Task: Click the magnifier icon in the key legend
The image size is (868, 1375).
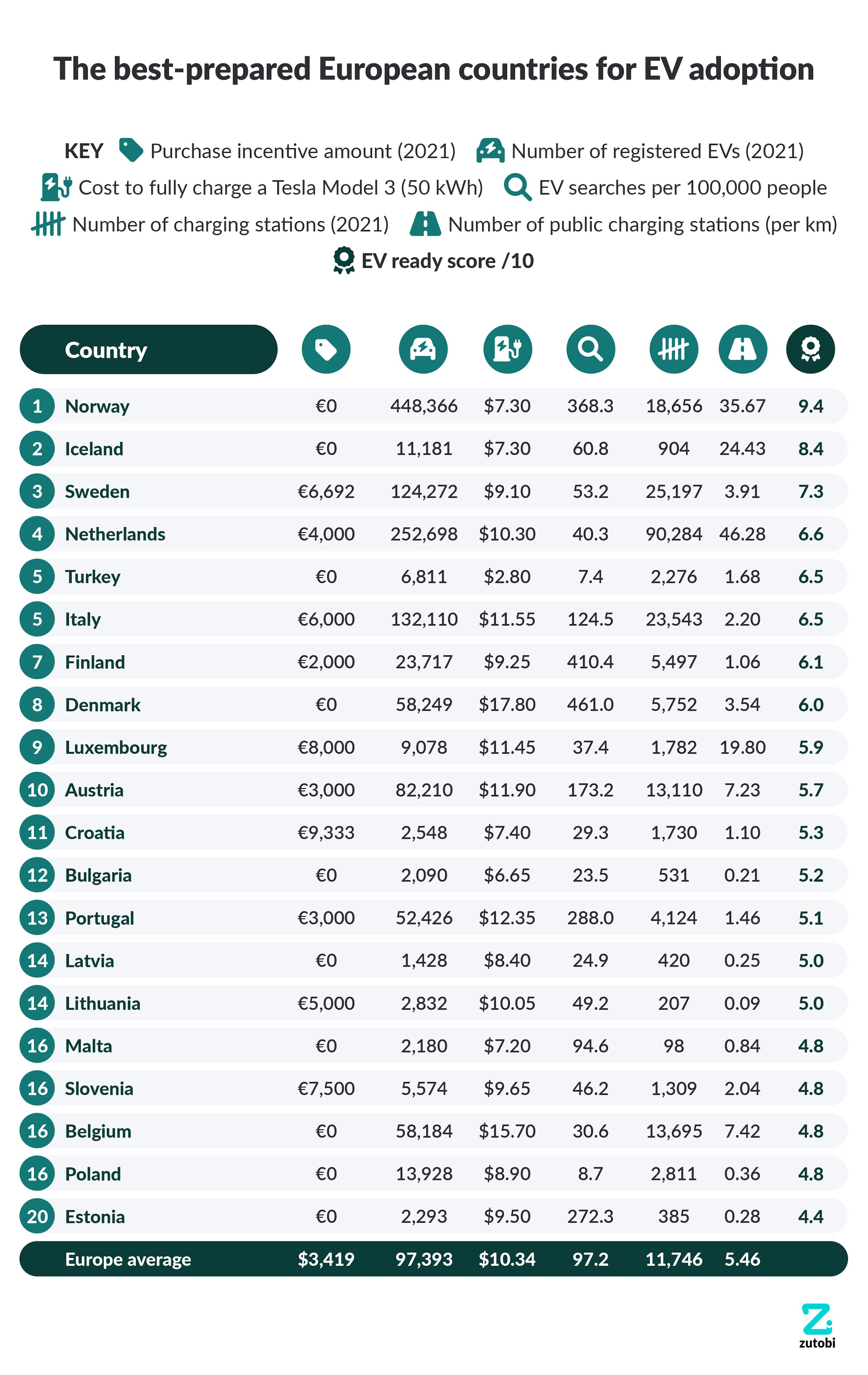Action: click(x=517, y=187)
